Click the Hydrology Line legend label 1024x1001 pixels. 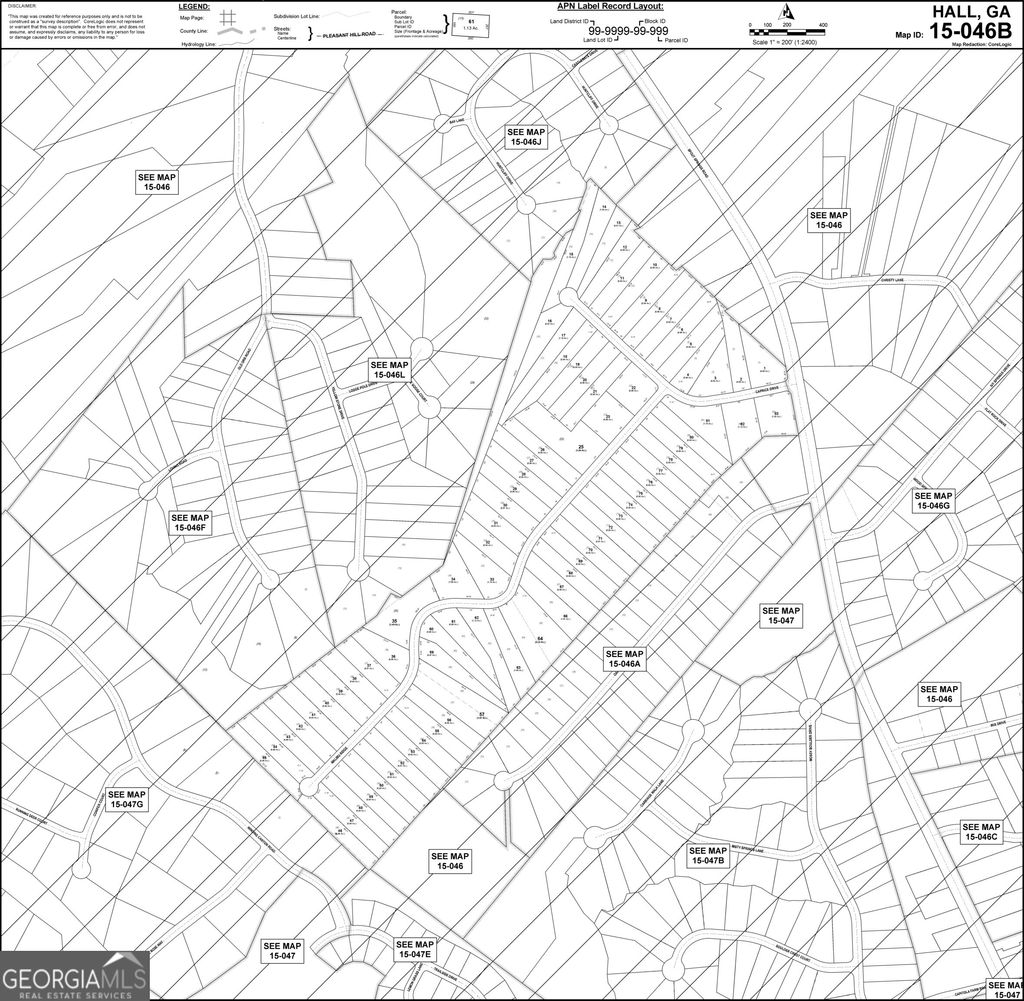click(x=199, y=44)
